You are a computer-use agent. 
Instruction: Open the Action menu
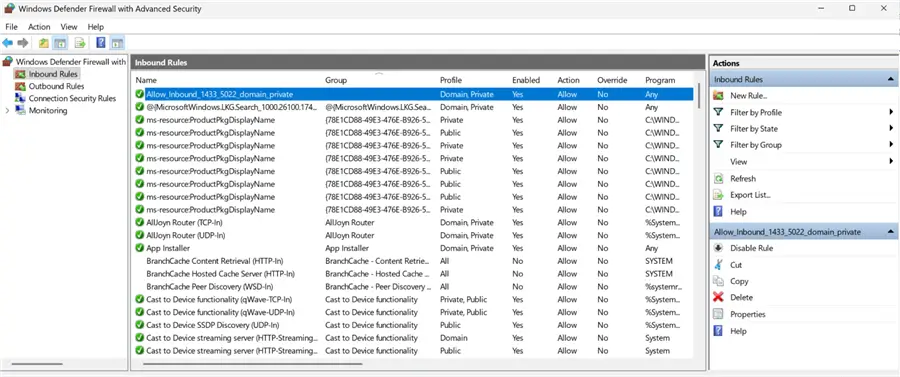click(40, 26)
